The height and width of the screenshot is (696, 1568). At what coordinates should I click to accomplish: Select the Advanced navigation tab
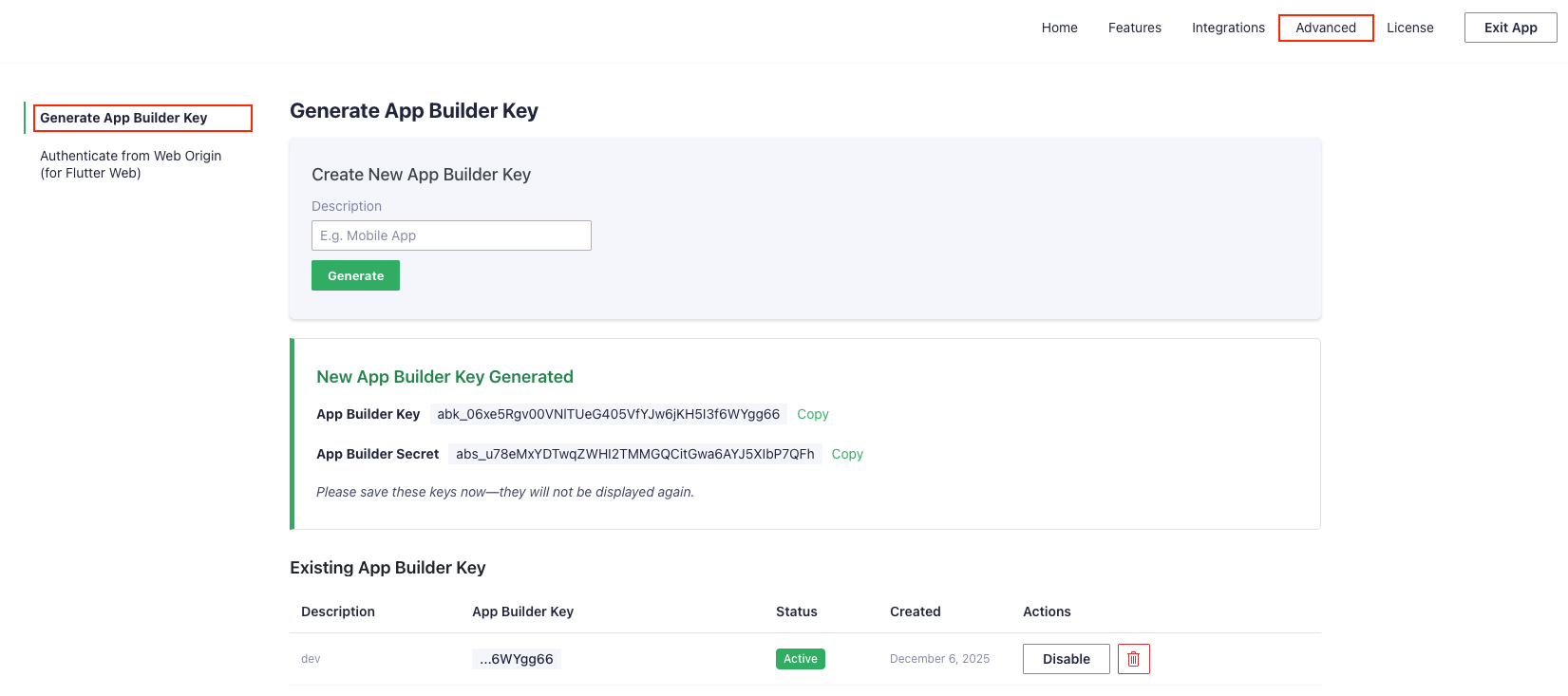(1325, 28)
